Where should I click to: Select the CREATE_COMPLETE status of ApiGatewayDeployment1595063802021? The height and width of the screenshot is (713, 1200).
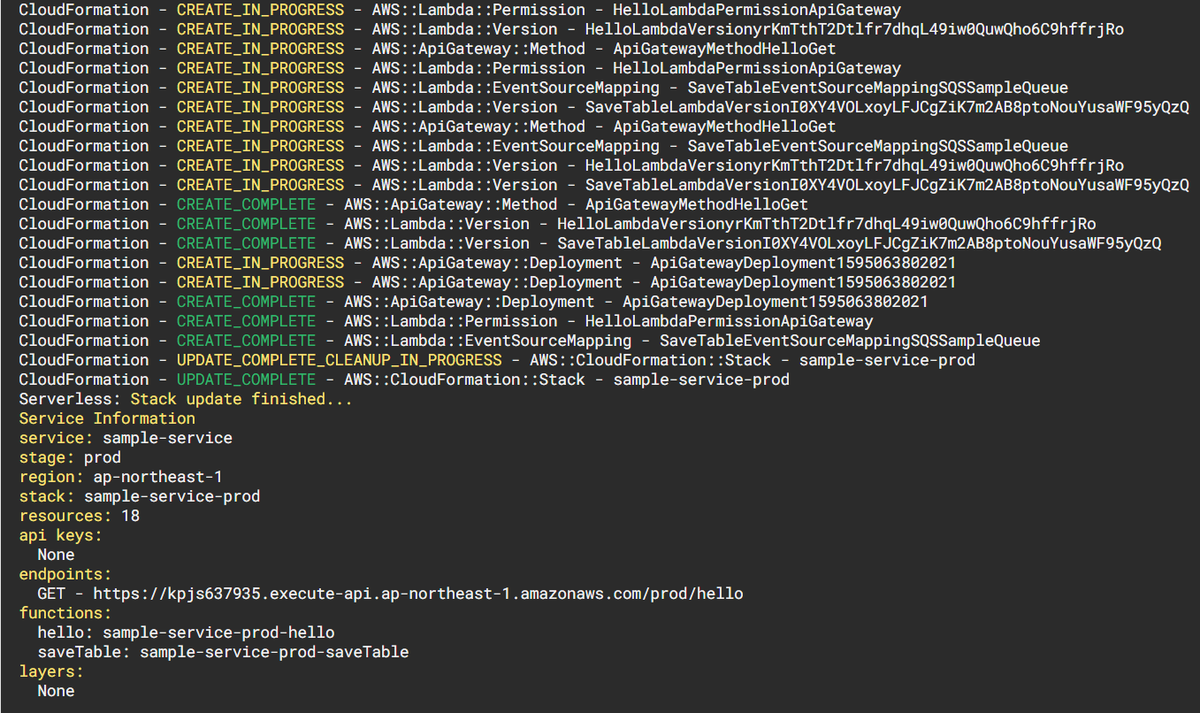click(x=246, y=302)
